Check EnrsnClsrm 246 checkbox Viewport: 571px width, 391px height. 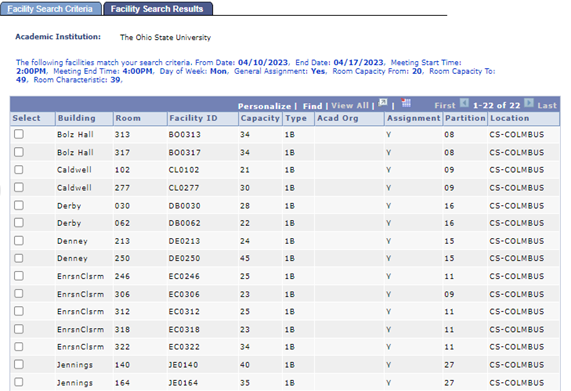19,276
